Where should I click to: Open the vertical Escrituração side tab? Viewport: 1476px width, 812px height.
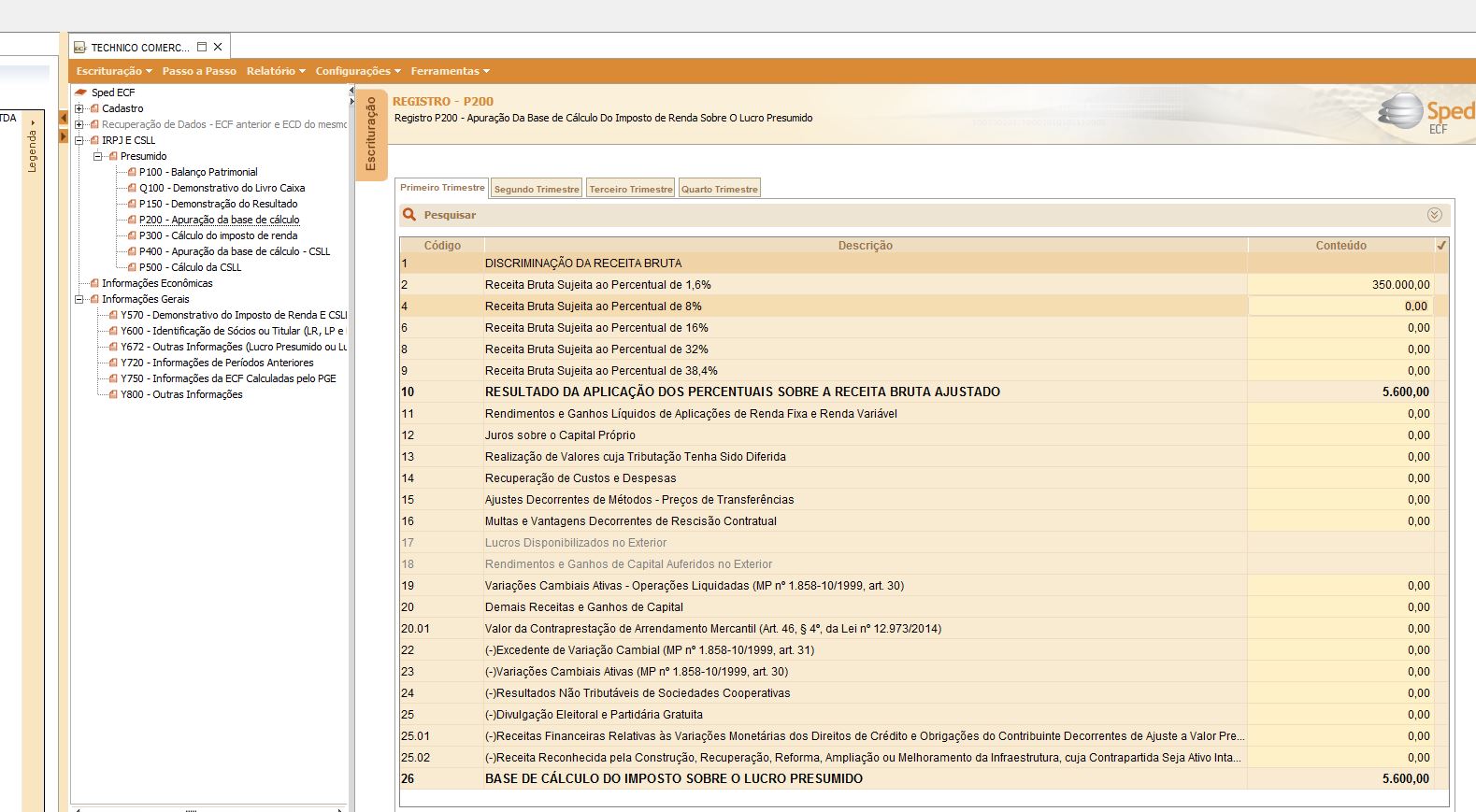pyautogui.click(x=371, y=135)
